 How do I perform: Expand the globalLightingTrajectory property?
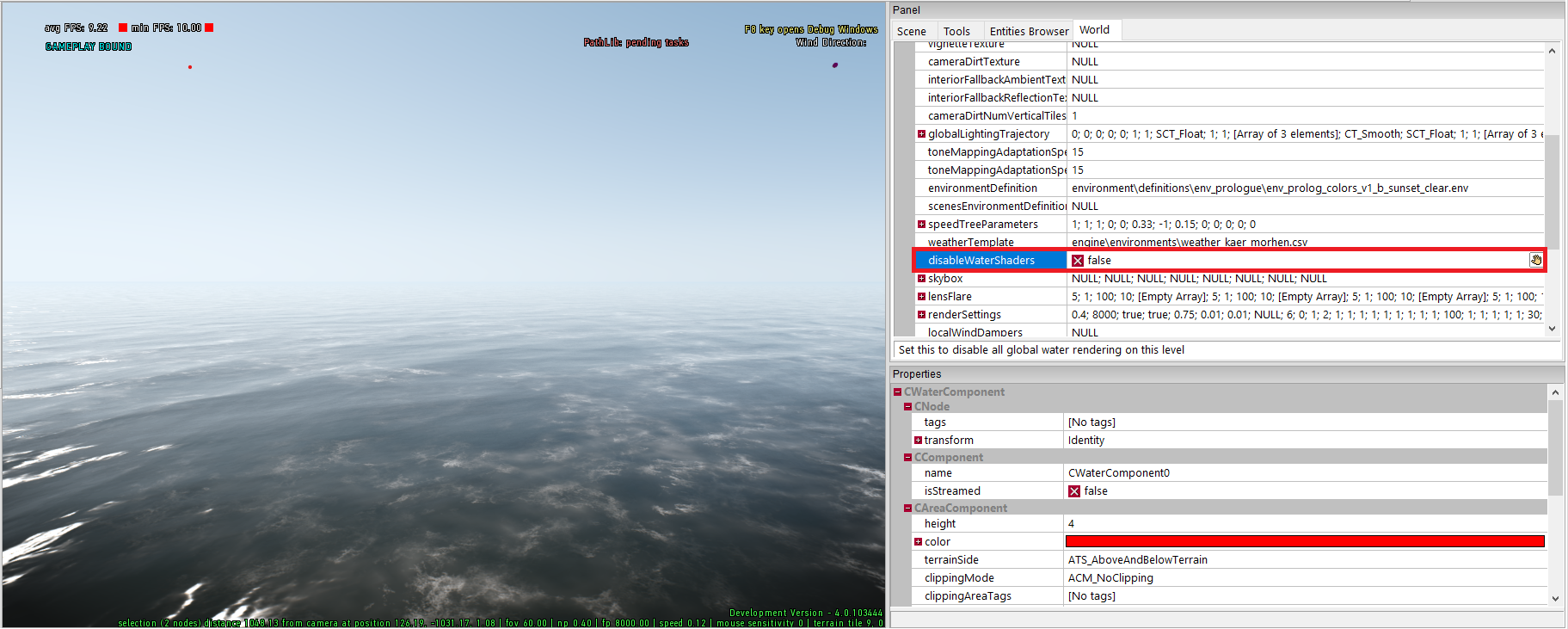[921, 134]
